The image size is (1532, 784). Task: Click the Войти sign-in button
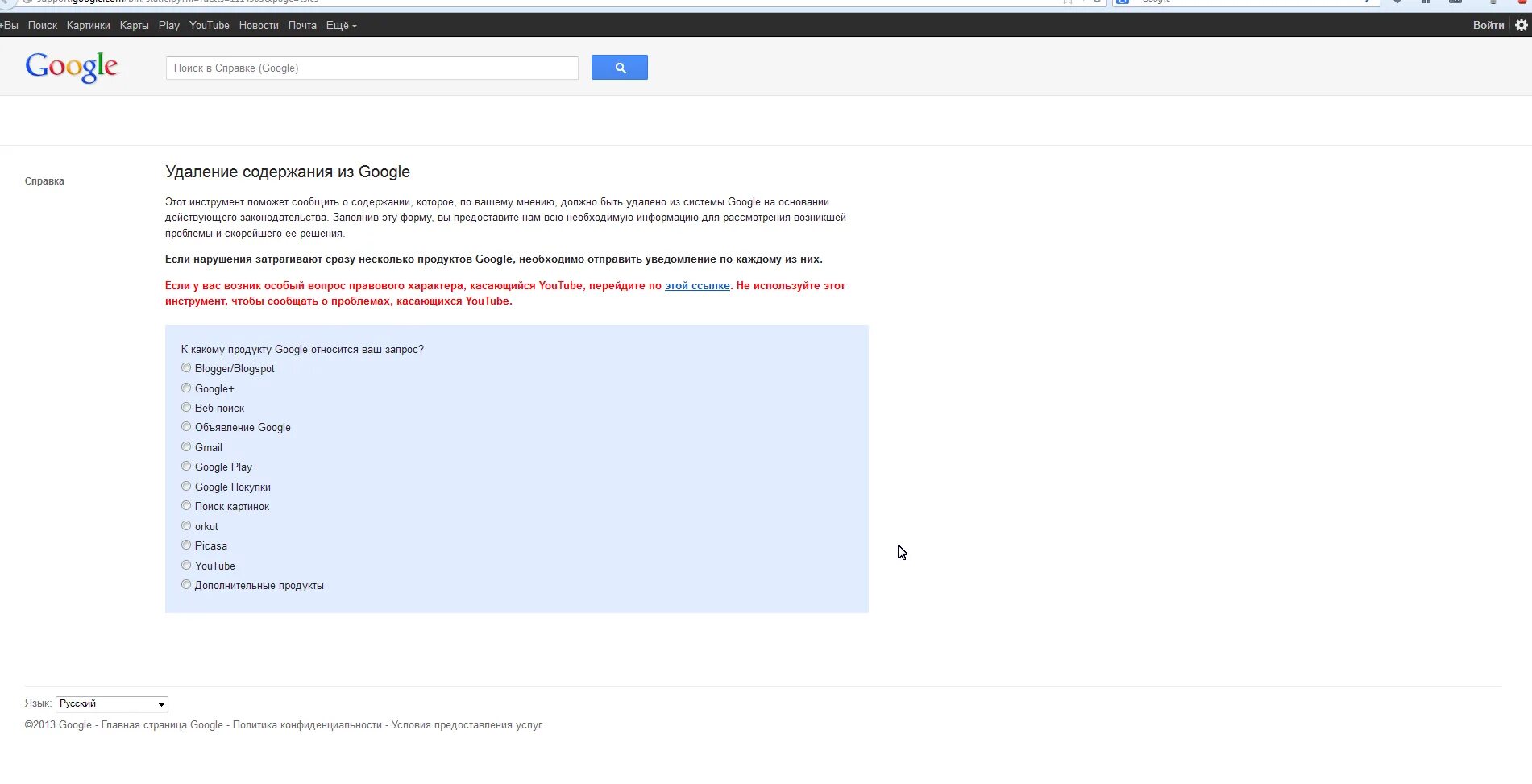[1488, 26]
